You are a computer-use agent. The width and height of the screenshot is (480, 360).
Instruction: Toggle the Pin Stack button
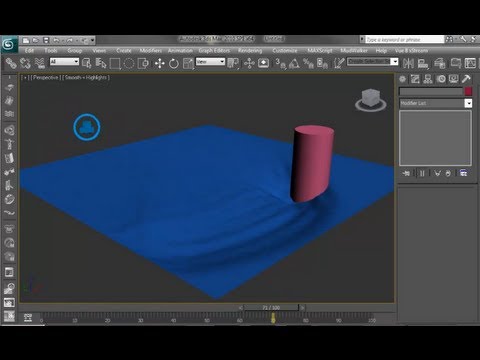(x=406, y=173)
